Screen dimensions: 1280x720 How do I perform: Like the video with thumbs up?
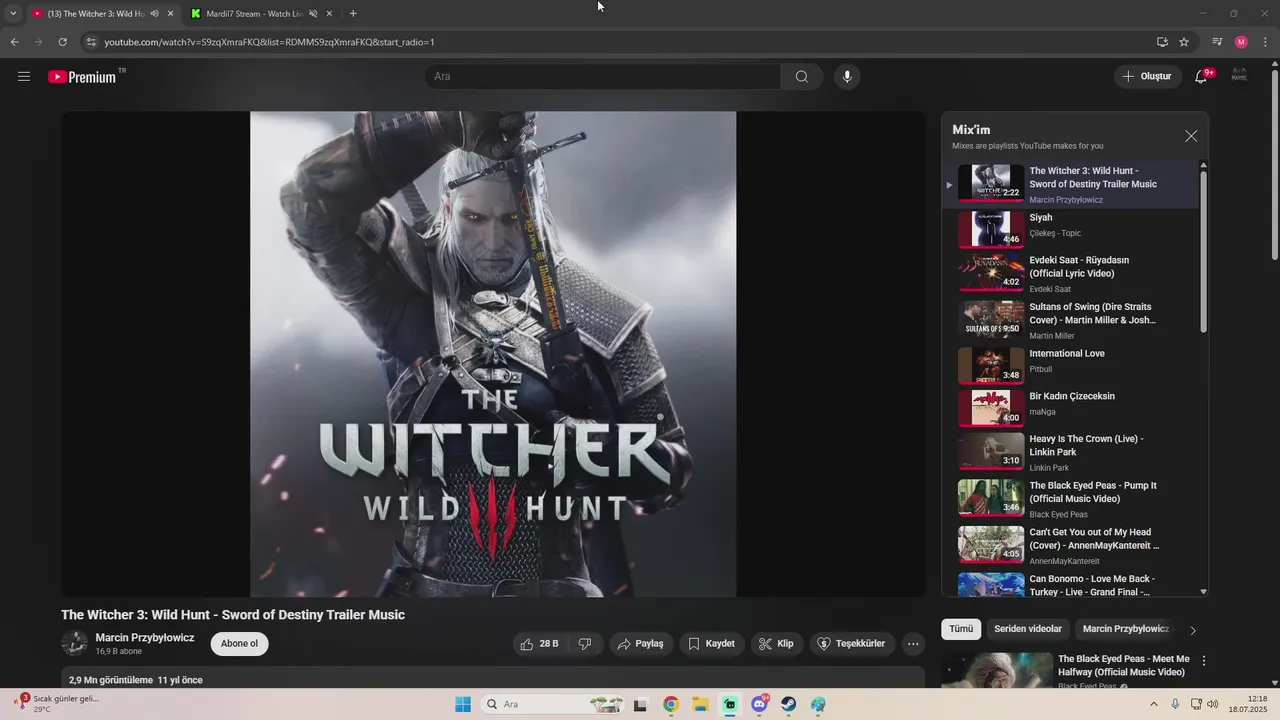point(539,644)
